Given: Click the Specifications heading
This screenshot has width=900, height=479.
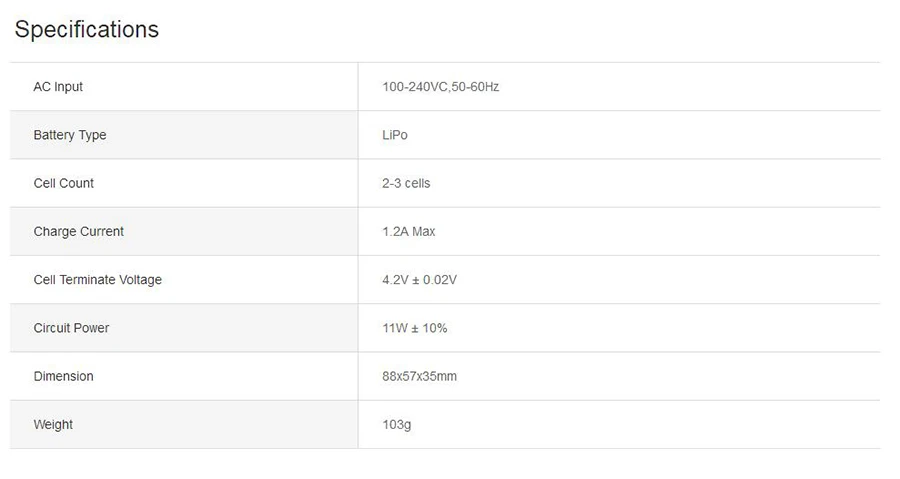Looking at the screenshot, I should point(87,29).
